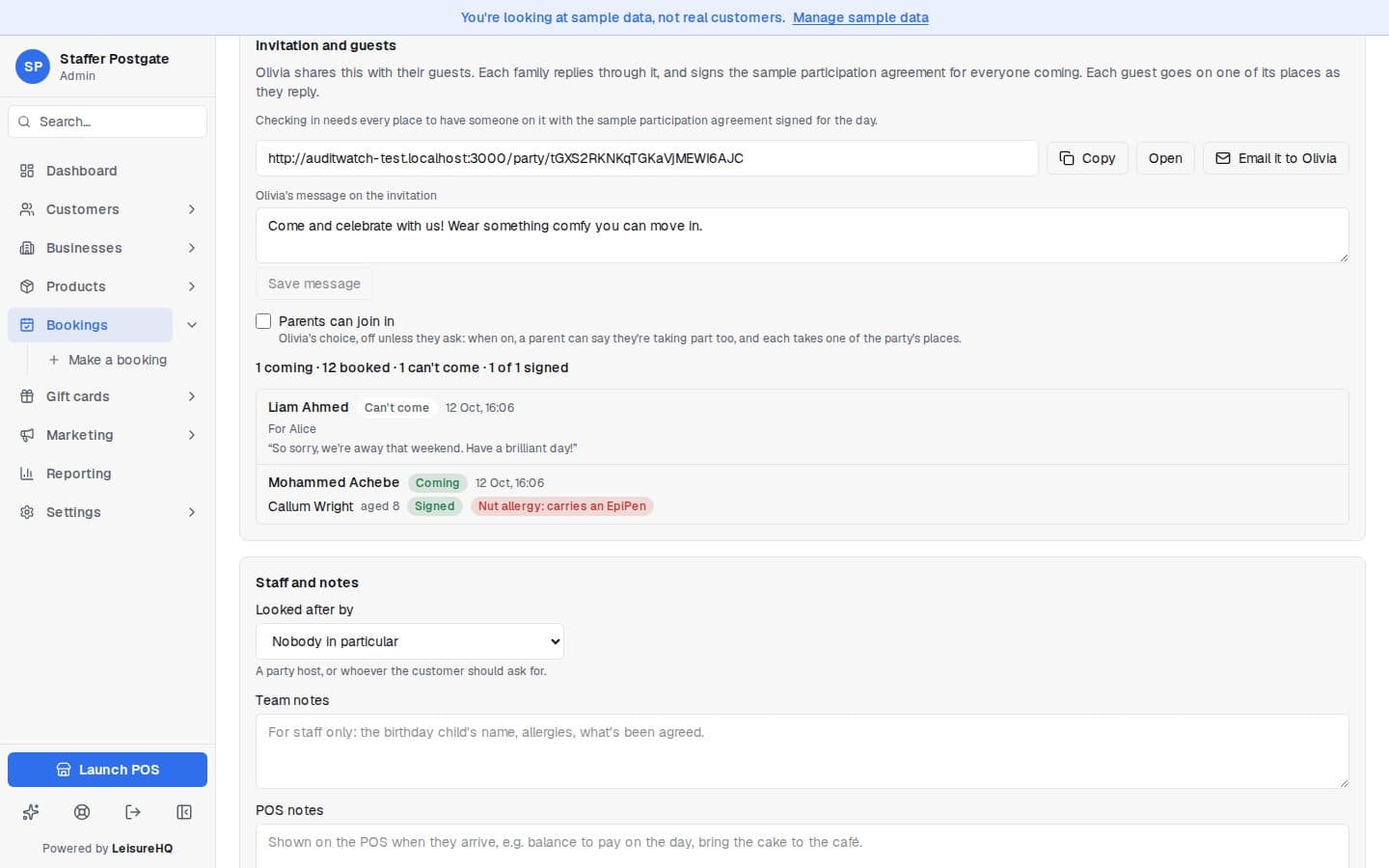Click the Settings gear icon
Image resolution: width=1389 pixels, height=868 pixels.
pos(27,512)
